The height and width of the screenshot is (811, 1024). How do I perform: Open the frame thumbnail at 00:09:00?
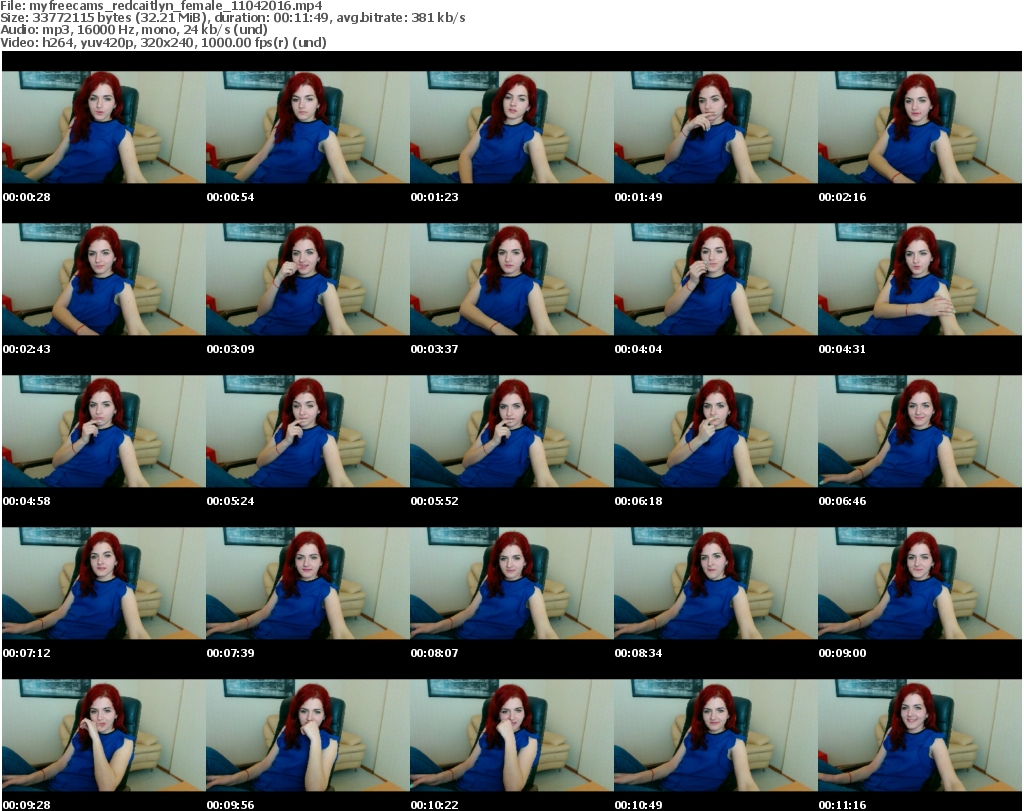click(920, 583)
